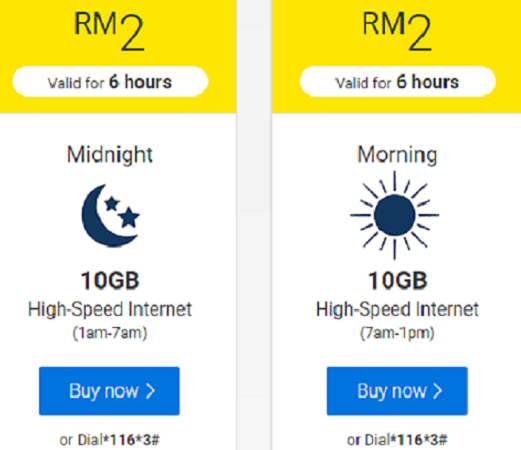Click Morning's Valid for 6 hours badge
521x450 pixels.
point(397,82)
